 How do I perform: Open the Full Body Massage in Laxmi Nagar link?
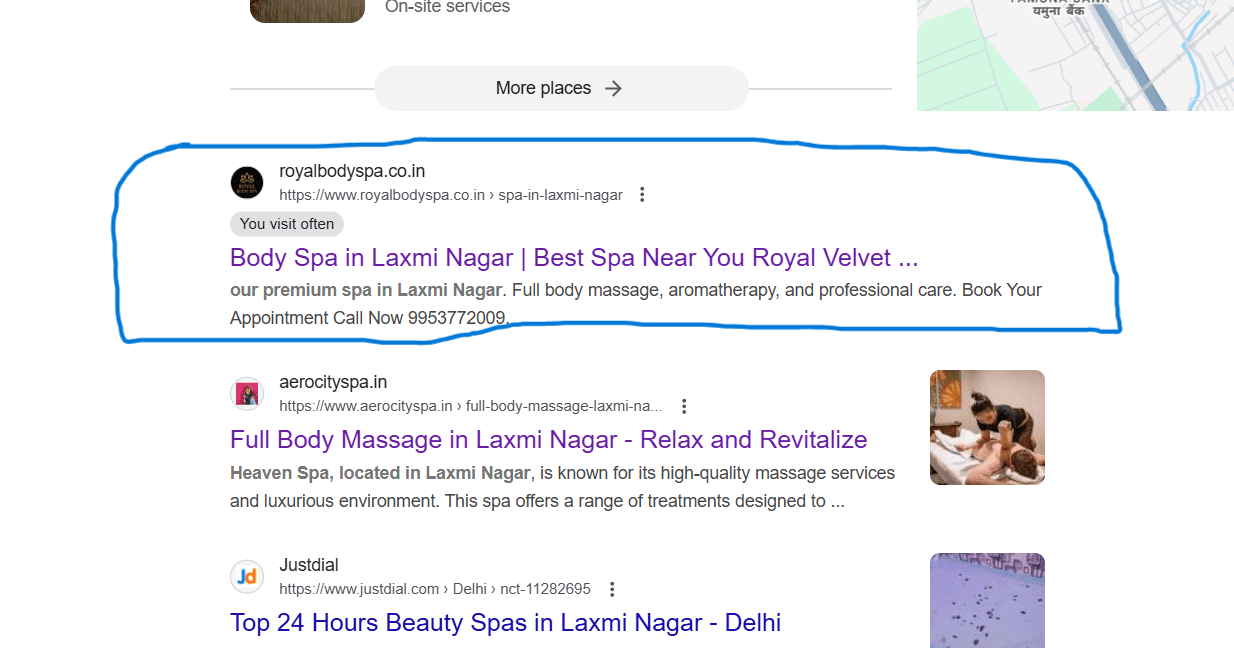tap(548, 439)
